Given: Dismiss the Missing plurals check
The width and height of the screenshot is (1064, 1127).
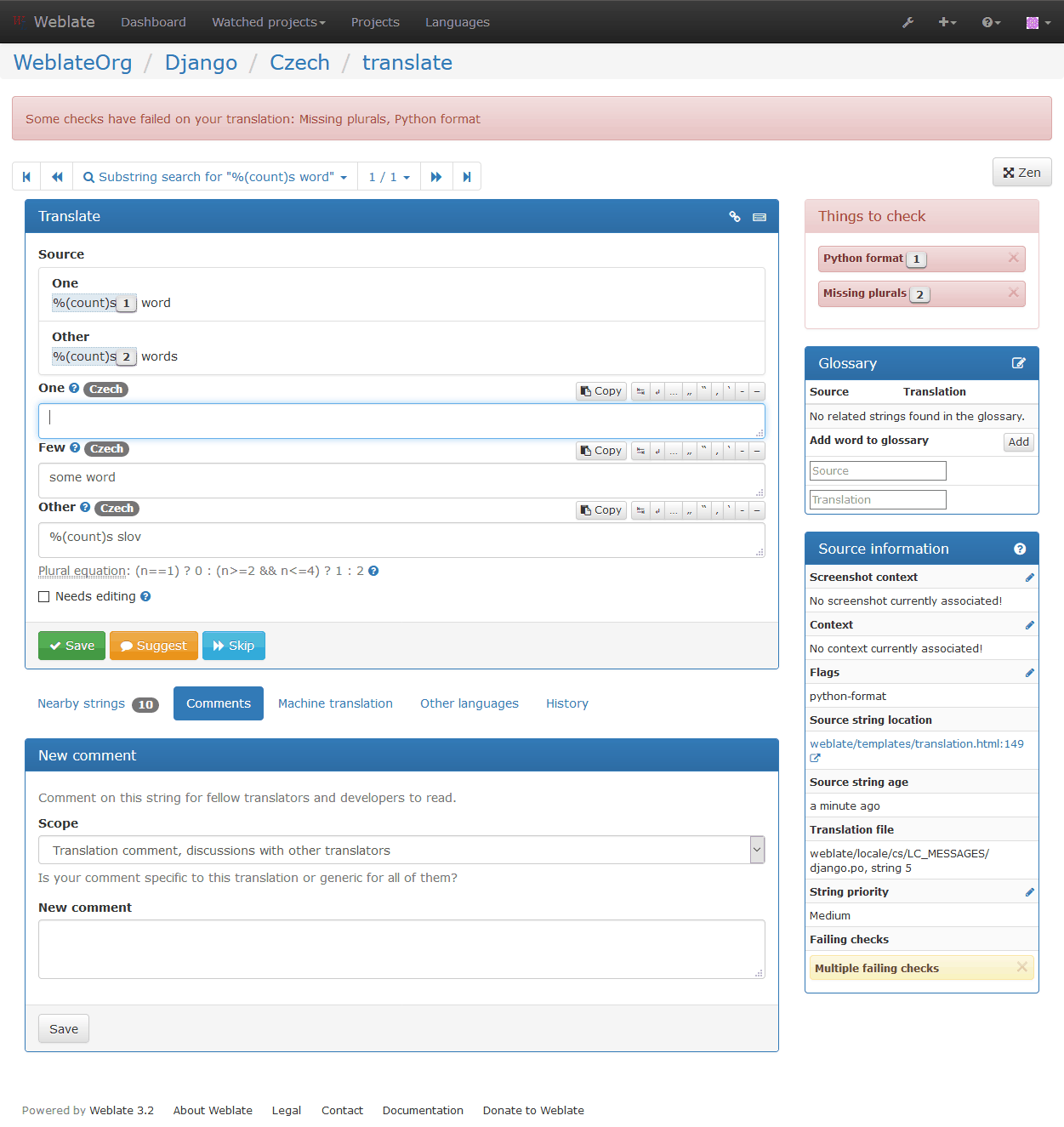Looking at the screenshot, I should coord(1013,293).
